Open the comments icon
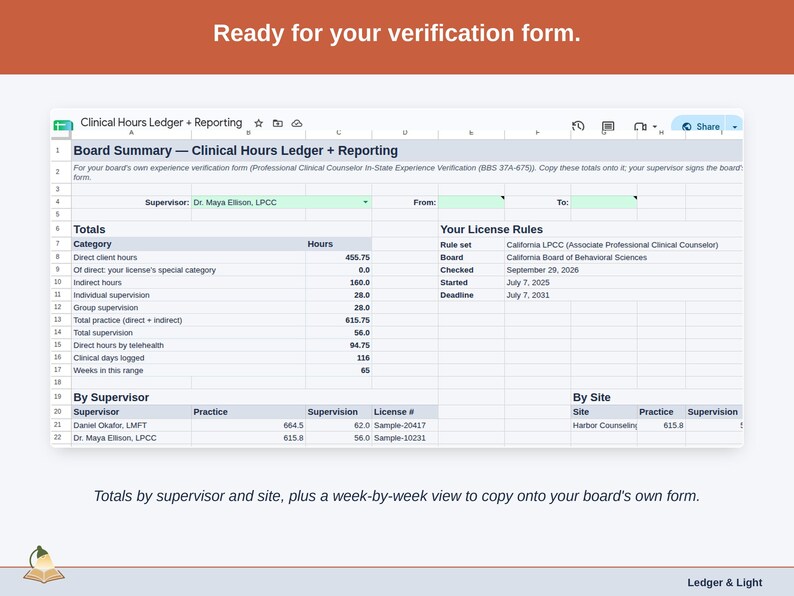794x596 pixels. coord(608,126)
